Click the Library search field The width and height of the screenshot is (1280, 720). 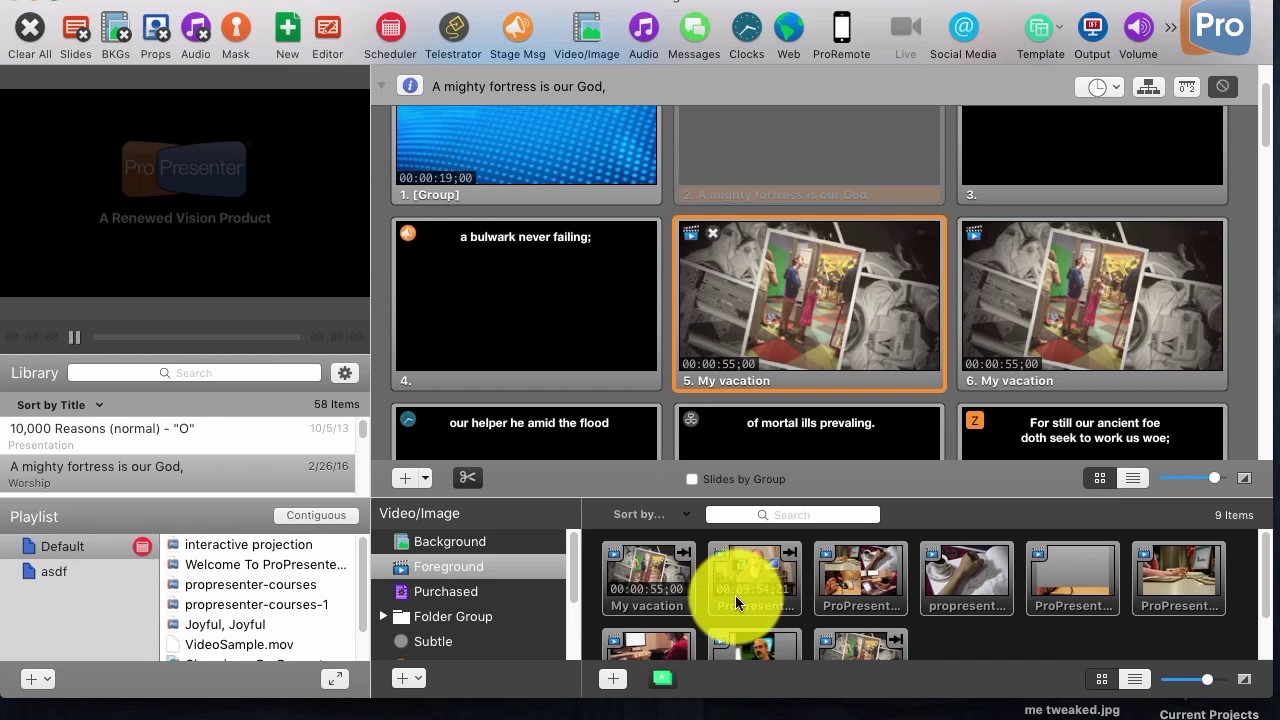click(194, 373)
